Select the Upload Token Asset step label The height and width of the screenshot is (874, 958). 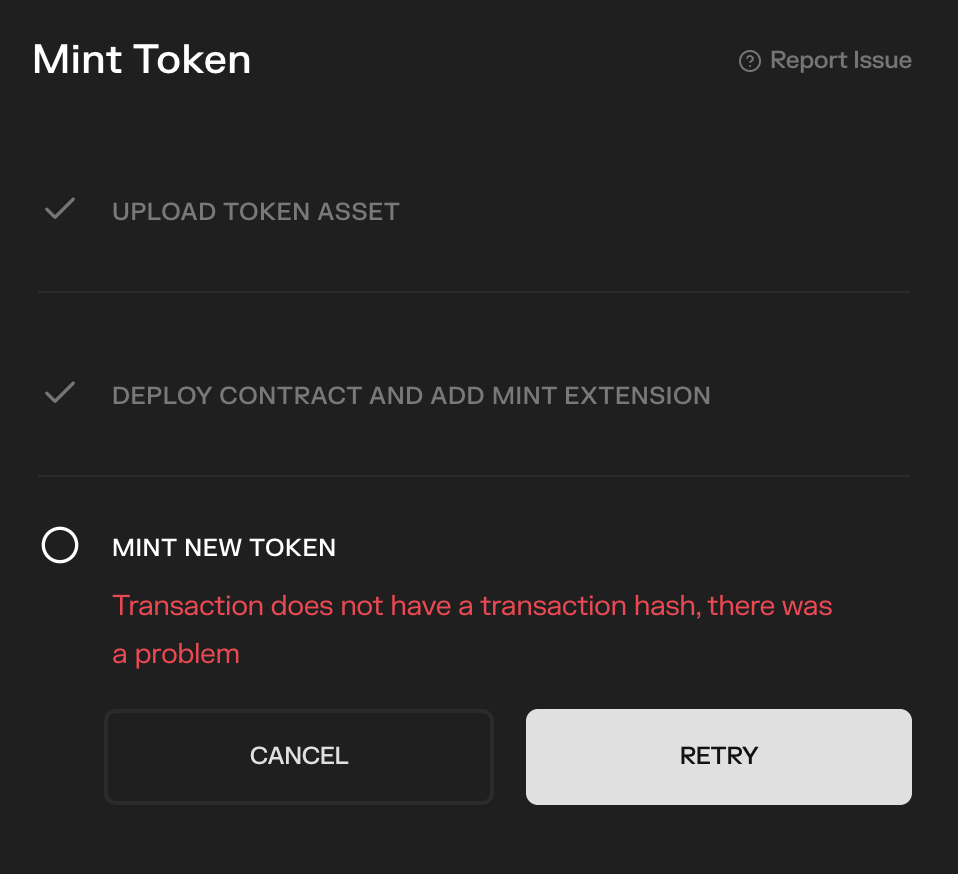tap(256, 212)
